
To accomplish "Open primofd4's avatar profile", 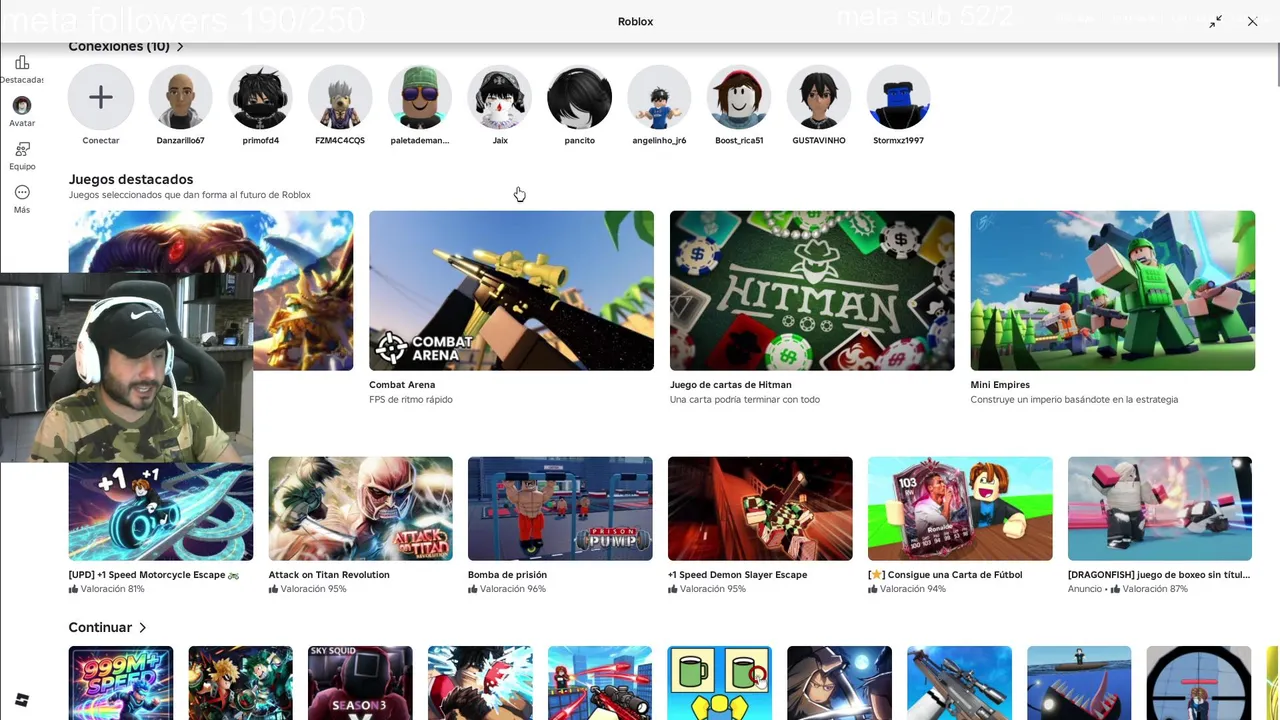I will tap(260, 97).
